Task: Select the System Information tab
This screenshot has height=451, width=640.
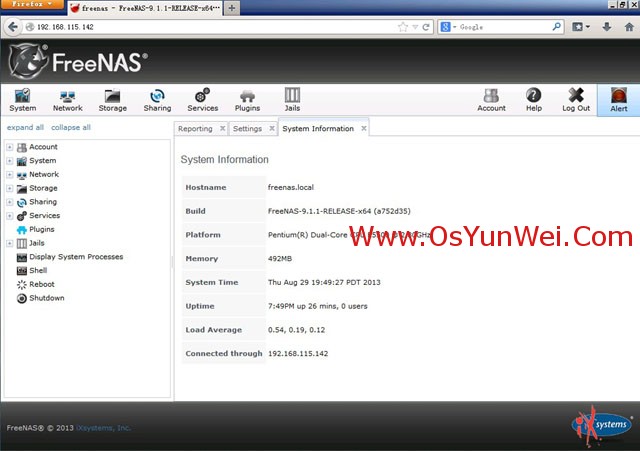Action: (318, 129)
